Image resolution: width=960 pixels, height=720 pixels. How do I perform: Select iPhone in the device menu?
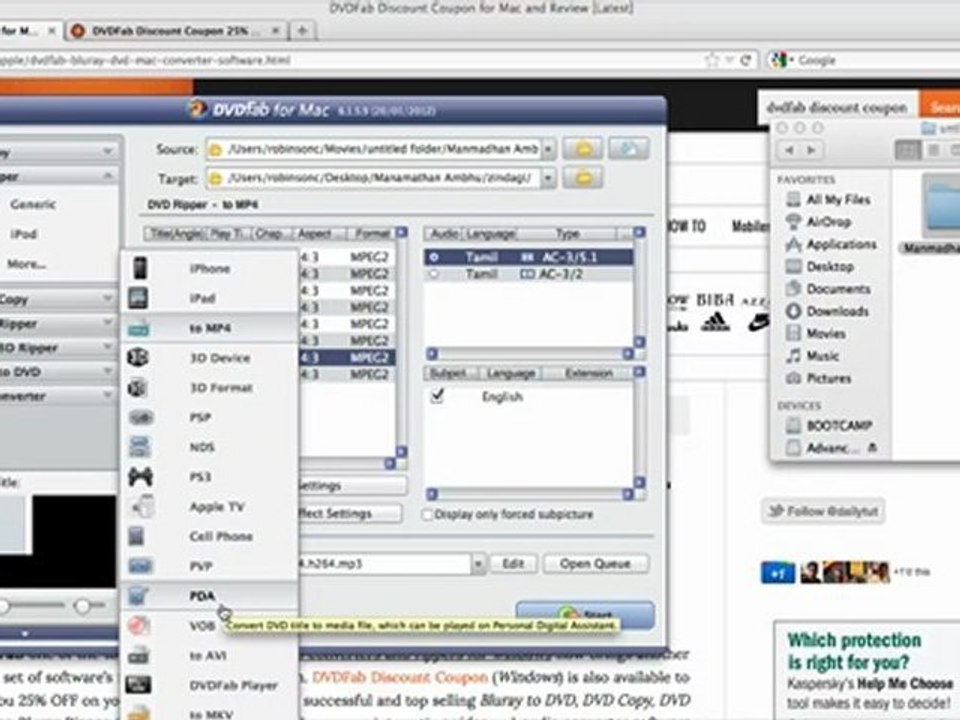pos(209,268)
